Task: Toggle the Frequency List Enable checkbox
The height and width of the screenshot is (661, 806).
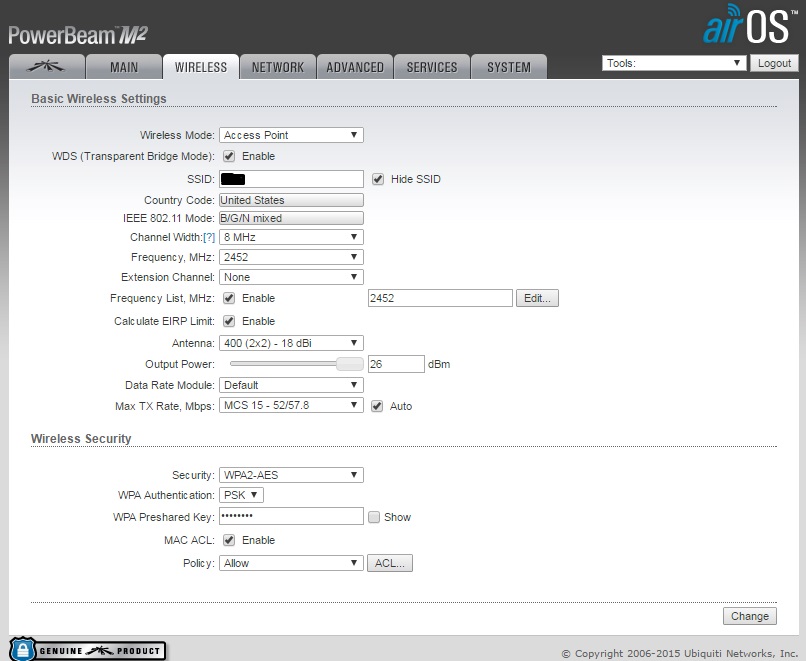Action: click(x=229, y=298)
